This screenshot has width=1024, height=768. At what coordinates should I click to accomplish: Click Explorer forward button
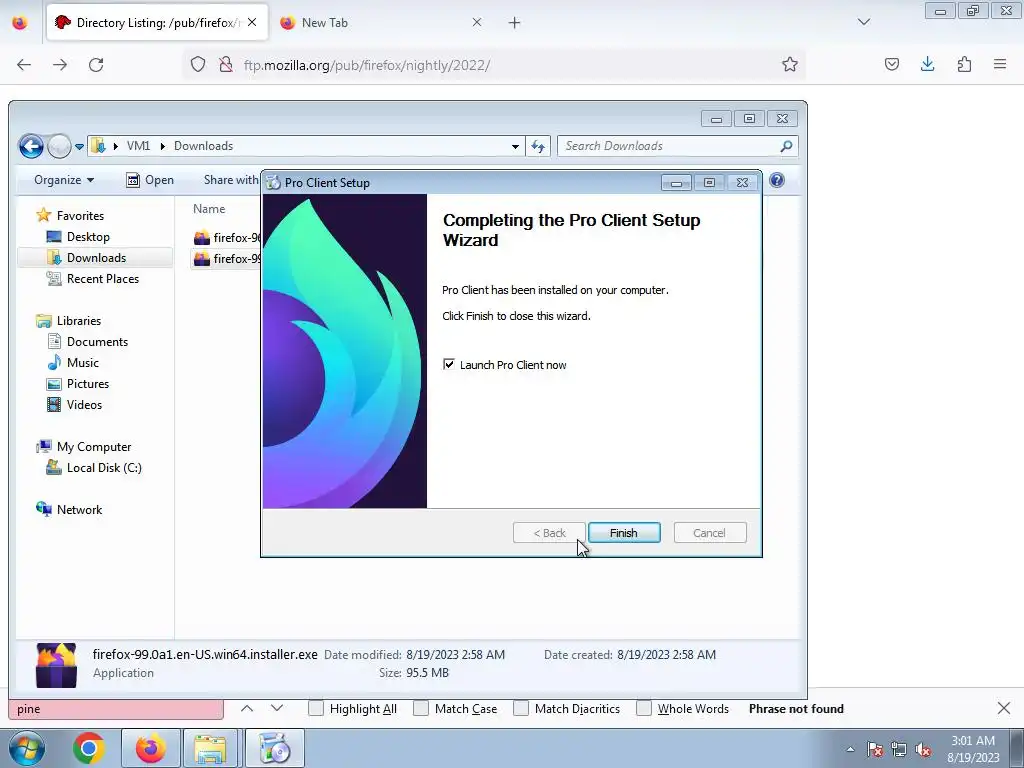point(59,146)
